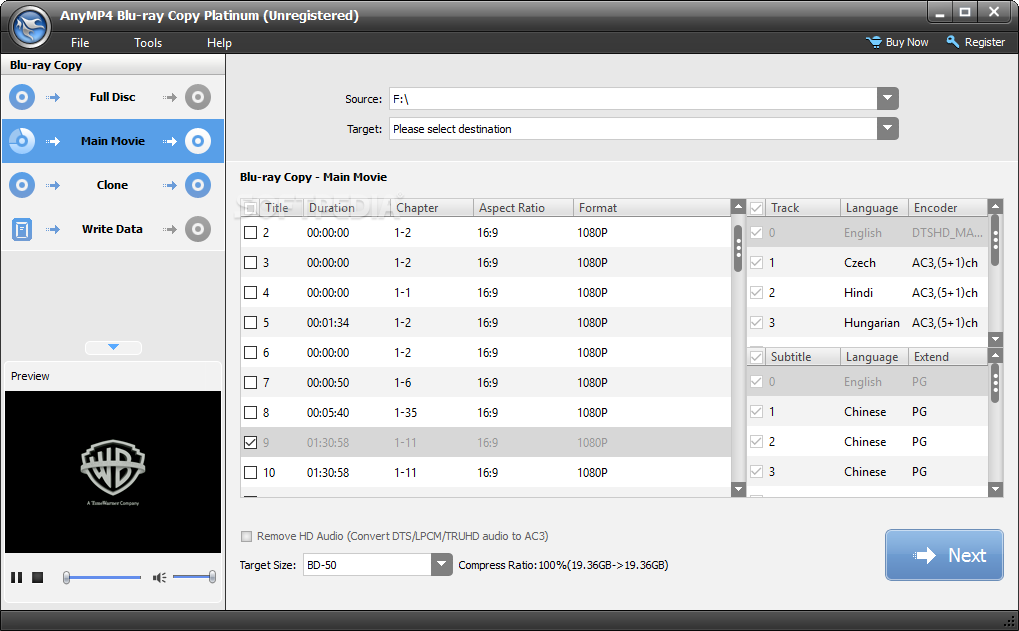Check title 10 checkbox

coord(250,472)
